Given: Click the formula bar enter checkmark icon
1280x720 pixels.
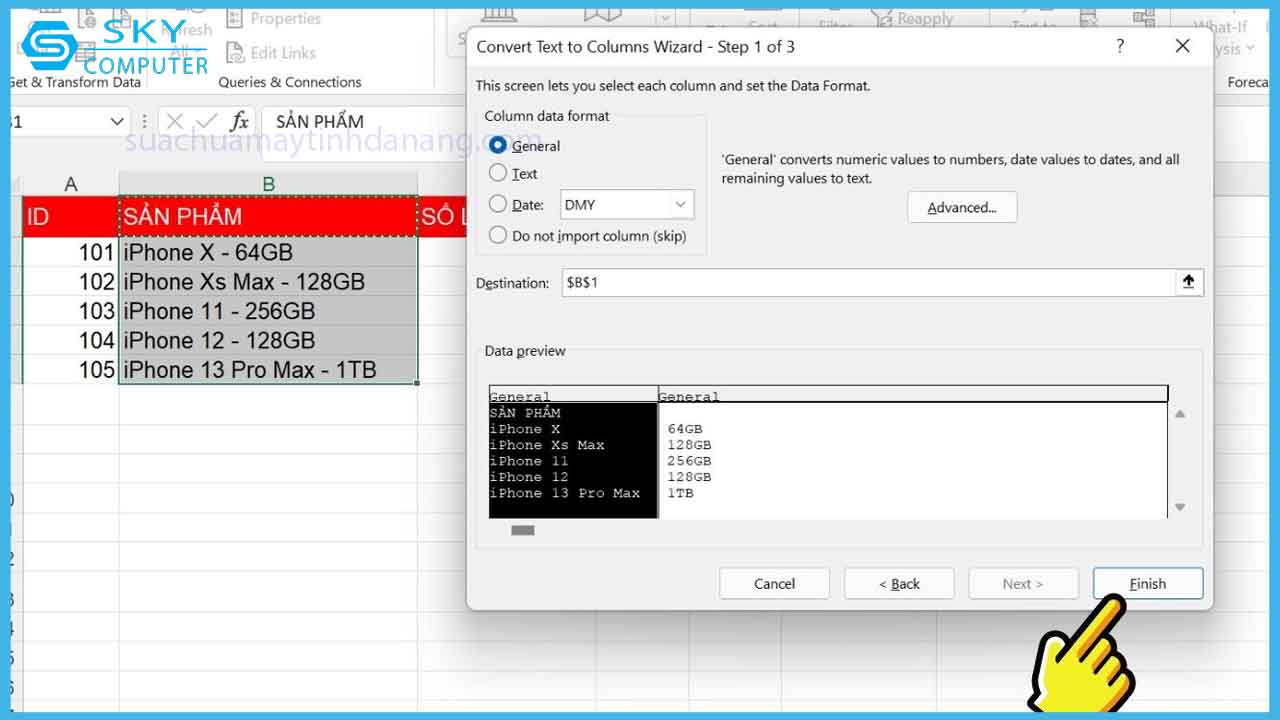Looking at the screenshot, I should (207, 122).
